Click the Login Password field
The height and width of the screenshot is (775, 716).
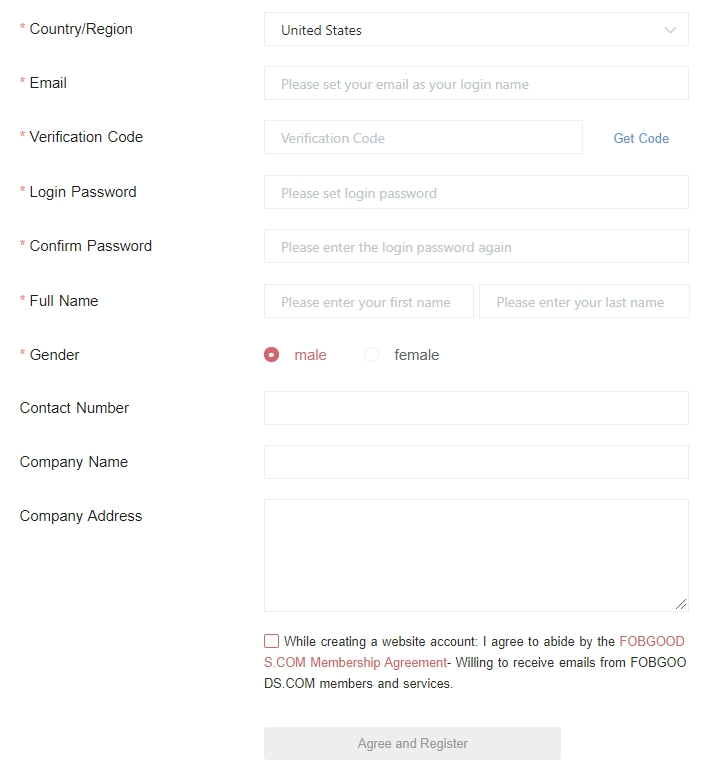pos(476,193)
